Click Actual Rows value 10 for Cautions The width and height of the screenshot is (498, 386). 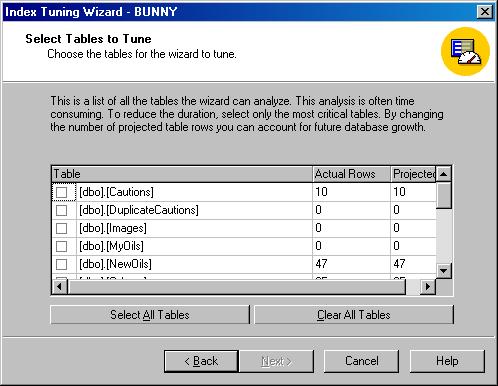pos(321,192)
